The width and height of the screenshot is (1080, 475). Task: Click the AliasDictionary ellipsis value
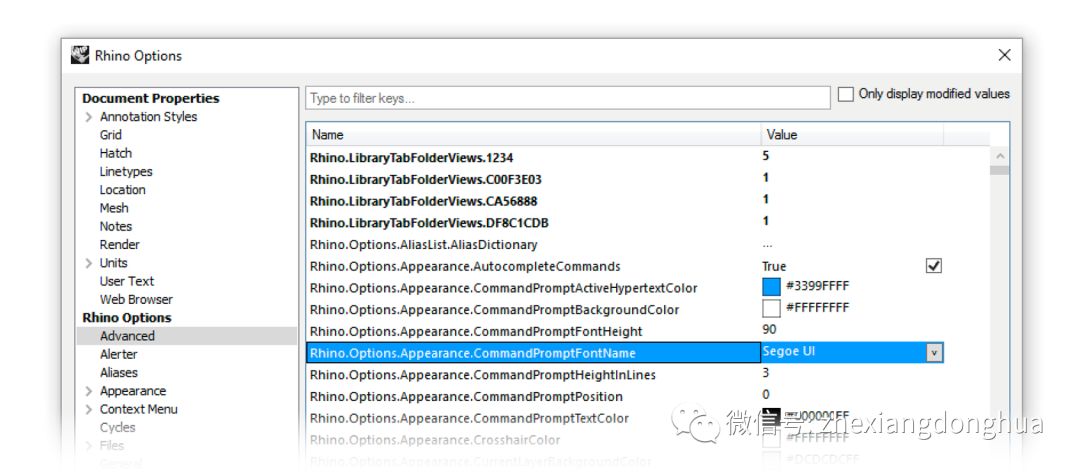coord(767,246)
